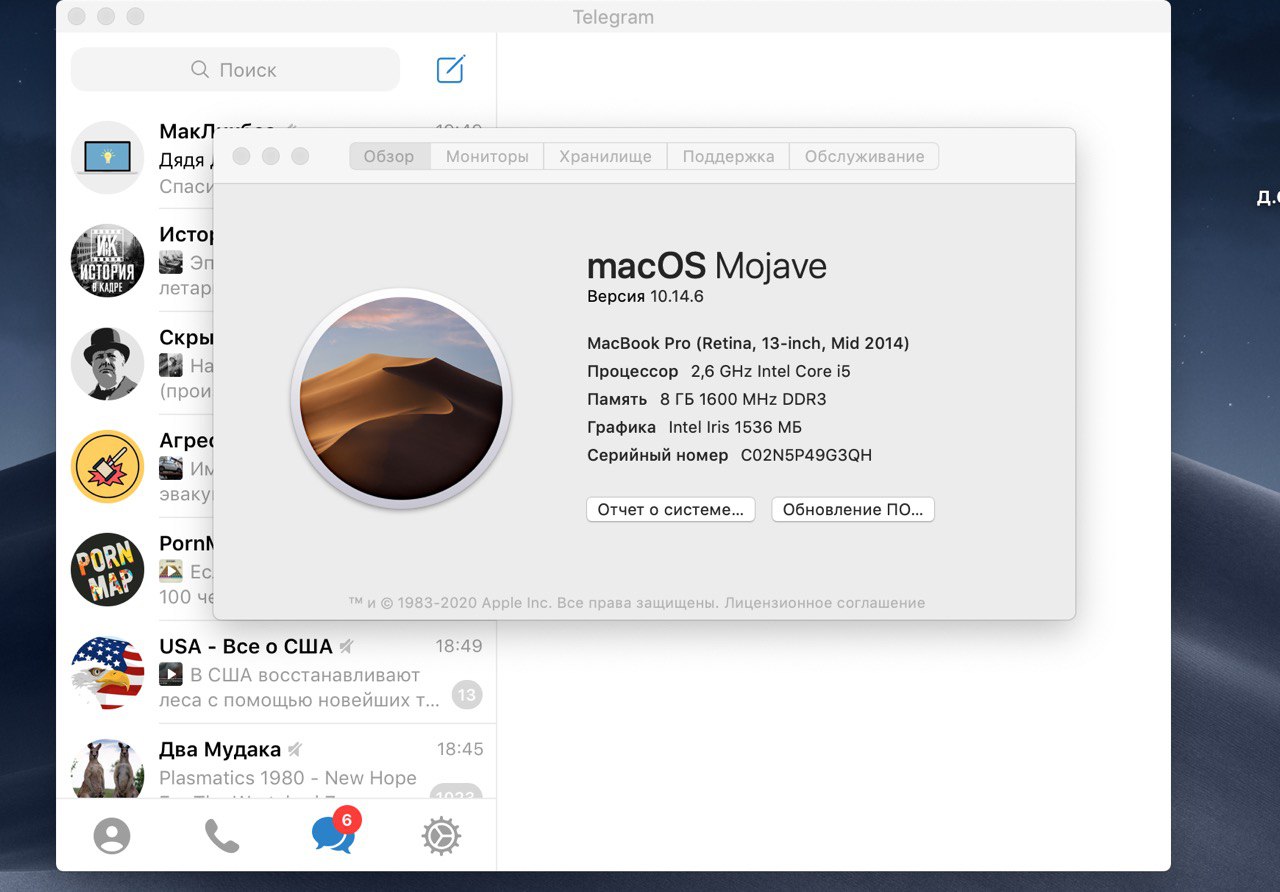Click the Два Мудака kangaroo avatar

(108, 768)
